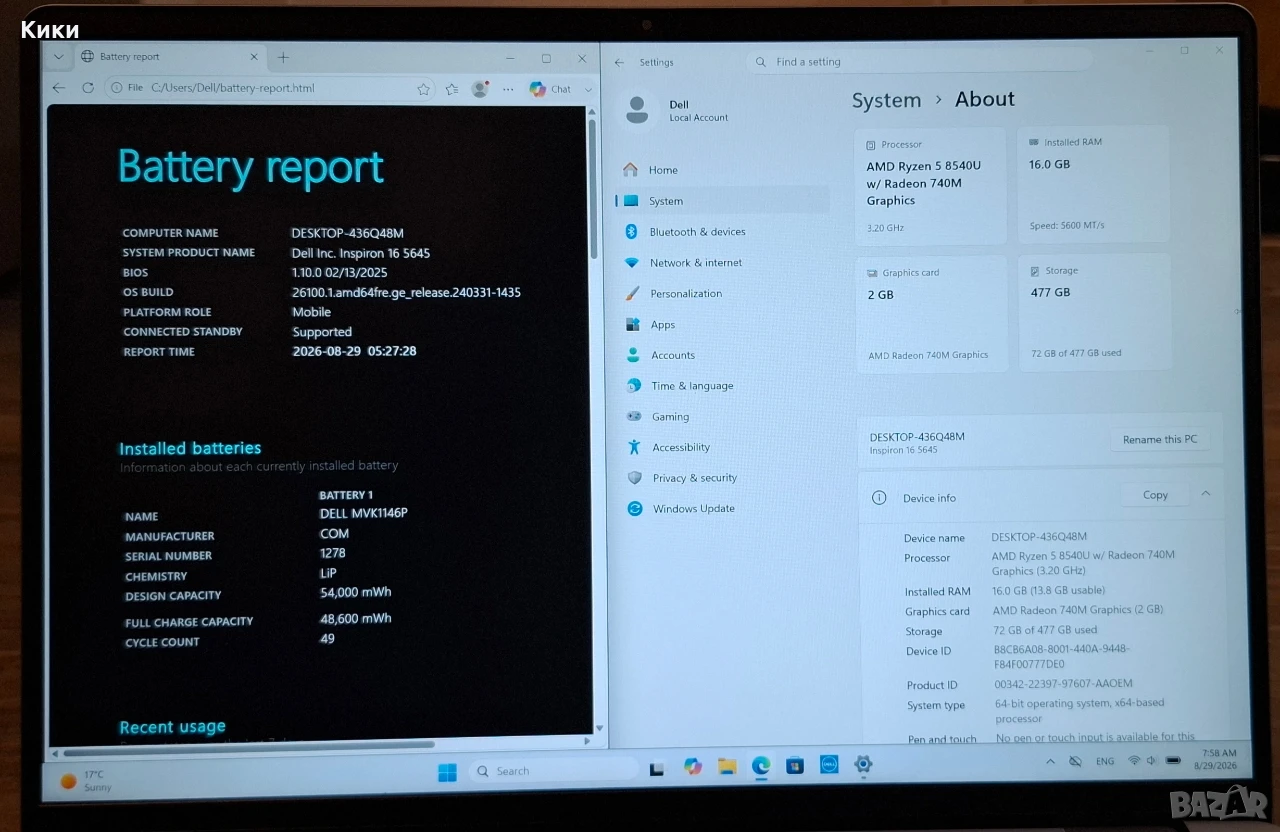The image size is (1280, 832).
Task: Click the Device info icon
Action: (x=879, y=498)
